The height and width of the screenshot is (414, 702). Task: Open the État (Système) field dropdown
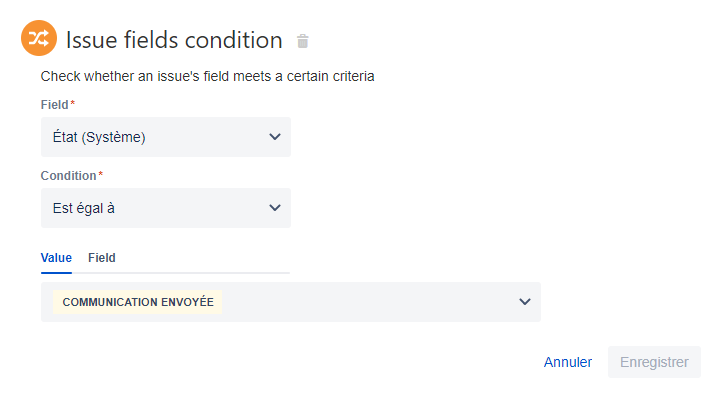(x=166, y=137)
